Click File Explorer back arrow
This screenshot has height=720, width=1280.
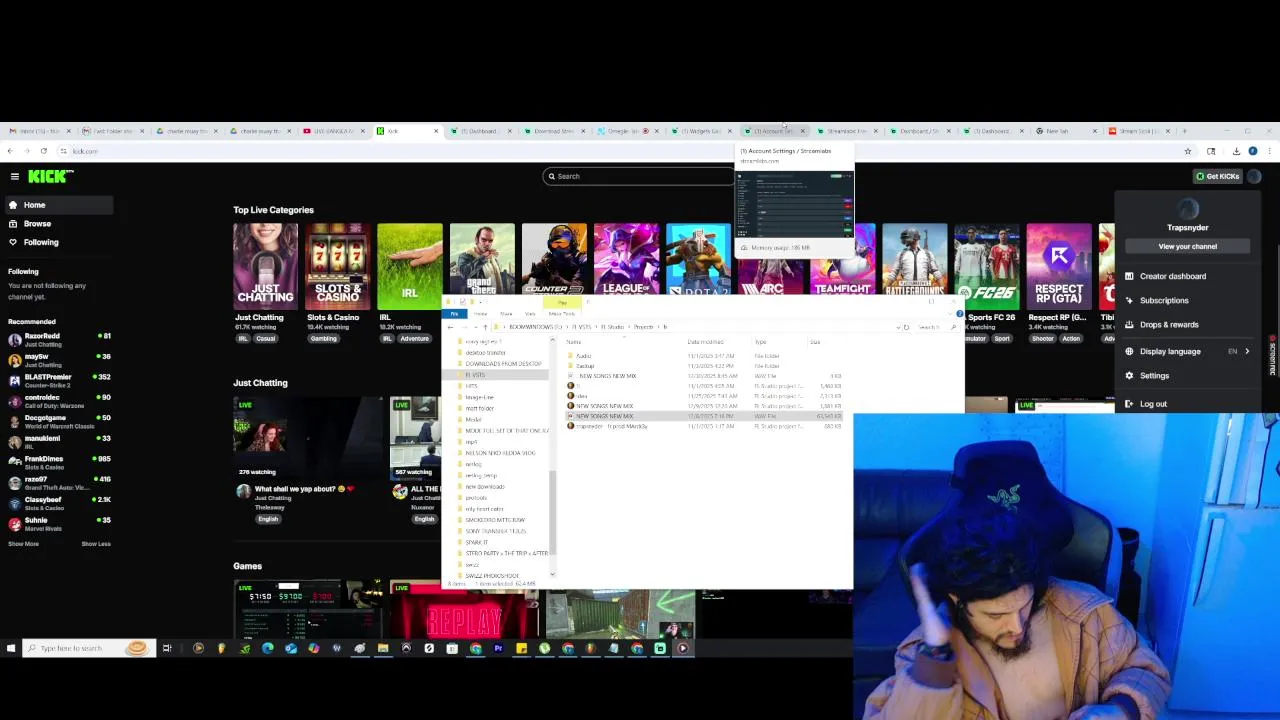tap(450, 327)
